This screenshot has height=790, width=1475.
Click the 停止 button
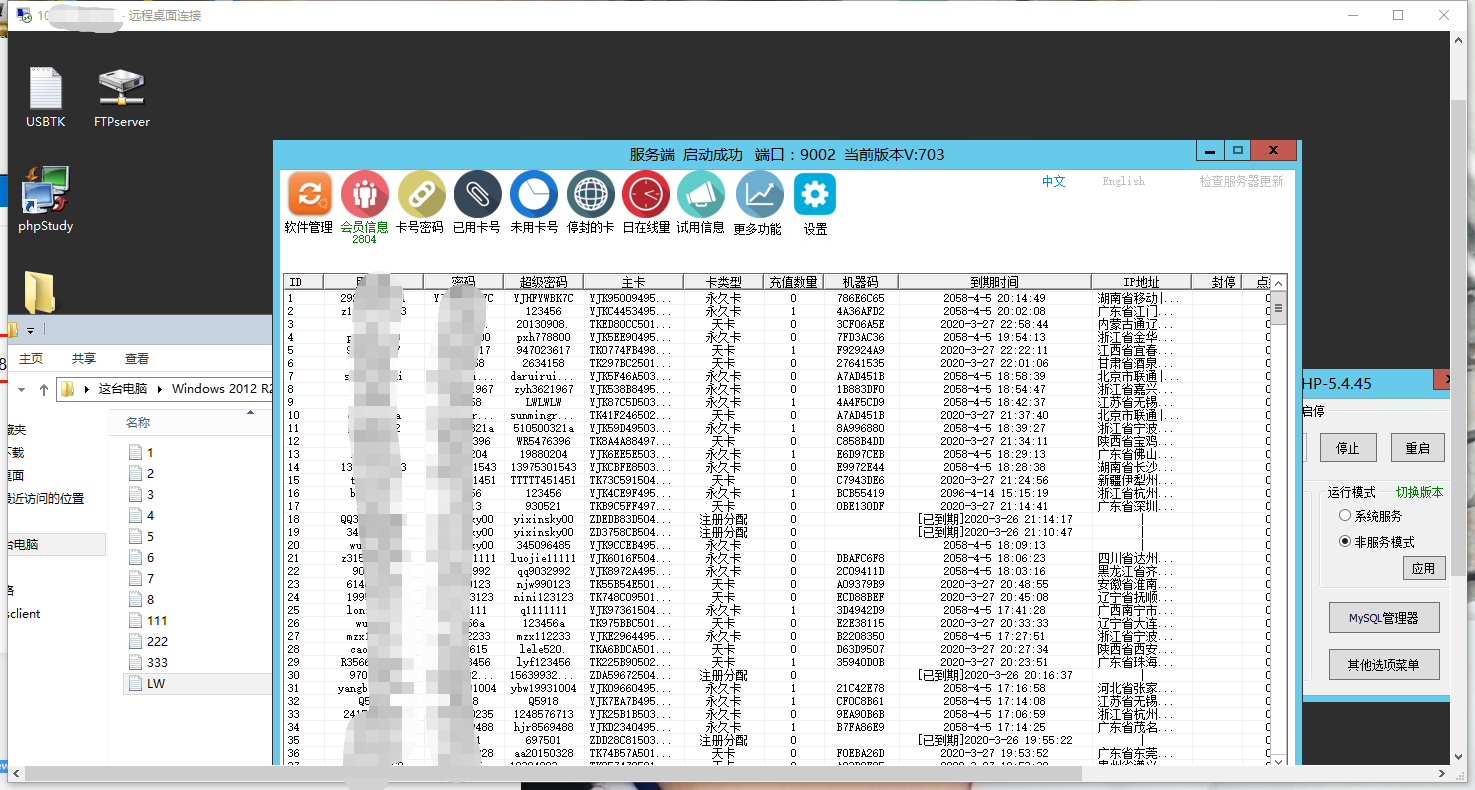click(1347, 448)
